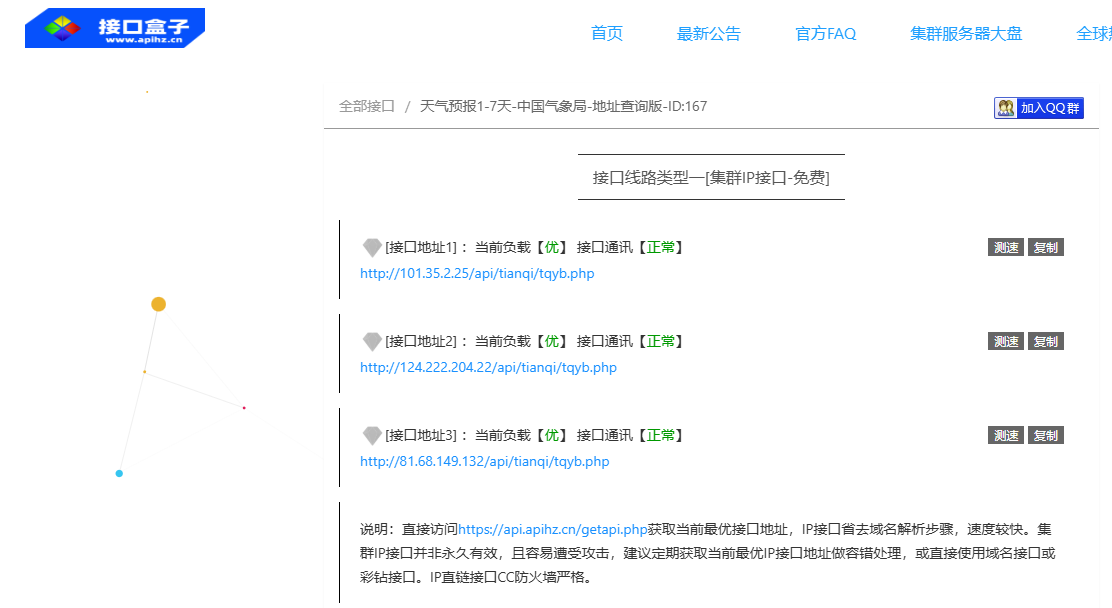The height and width of the screenshot is (608, 1112).
Task: Click green 优 load status for 接口地址2
Action: [x=552, y=341]
